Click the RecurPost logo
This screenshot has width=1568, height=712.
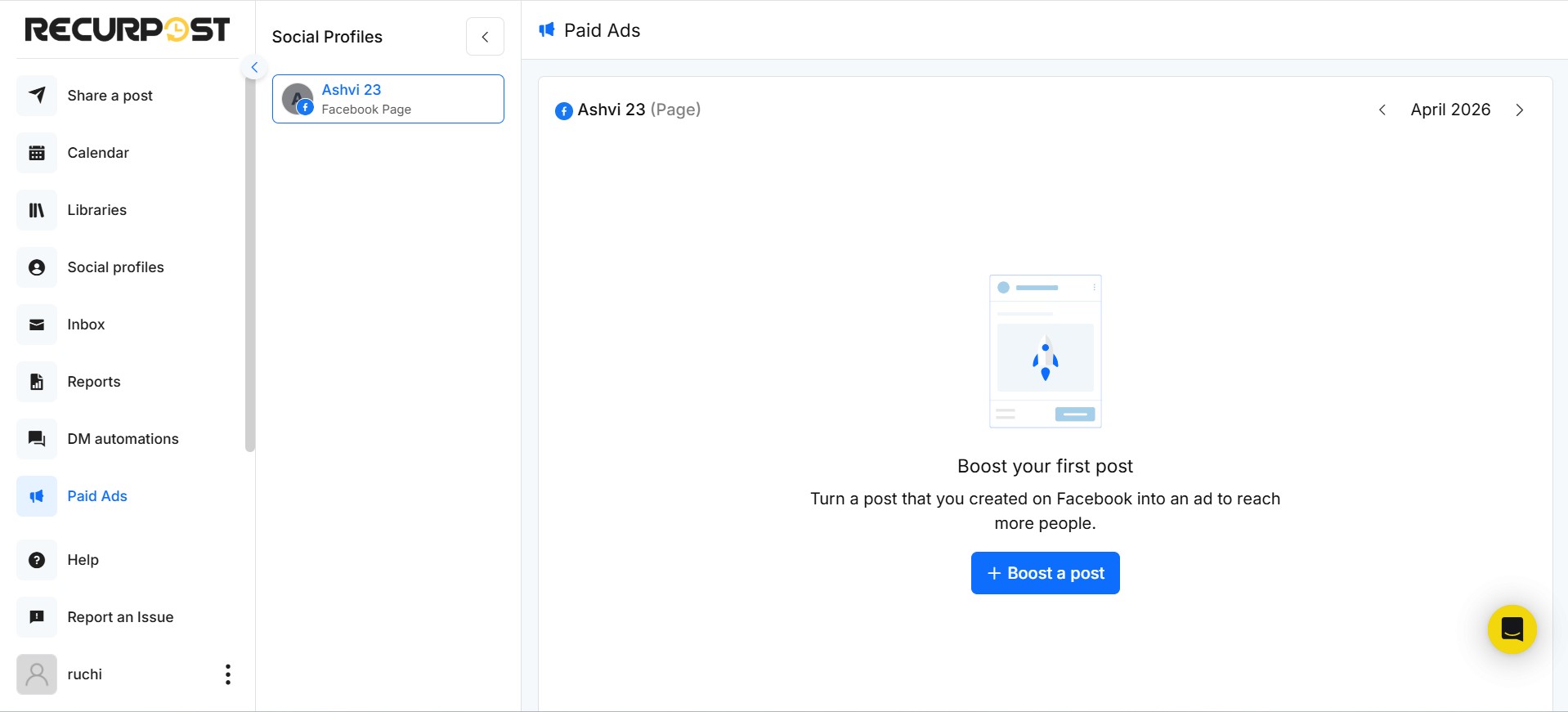pos(128,29)
